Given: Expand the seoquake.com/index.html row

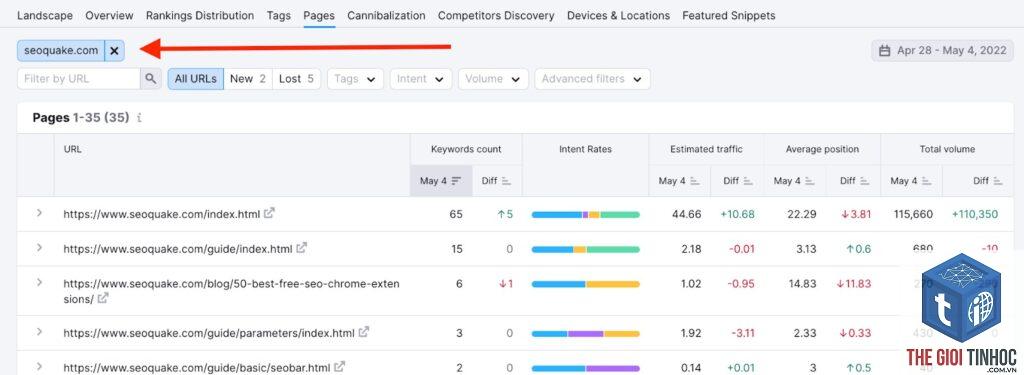Looking at the screenshot, I should point(39,213).
